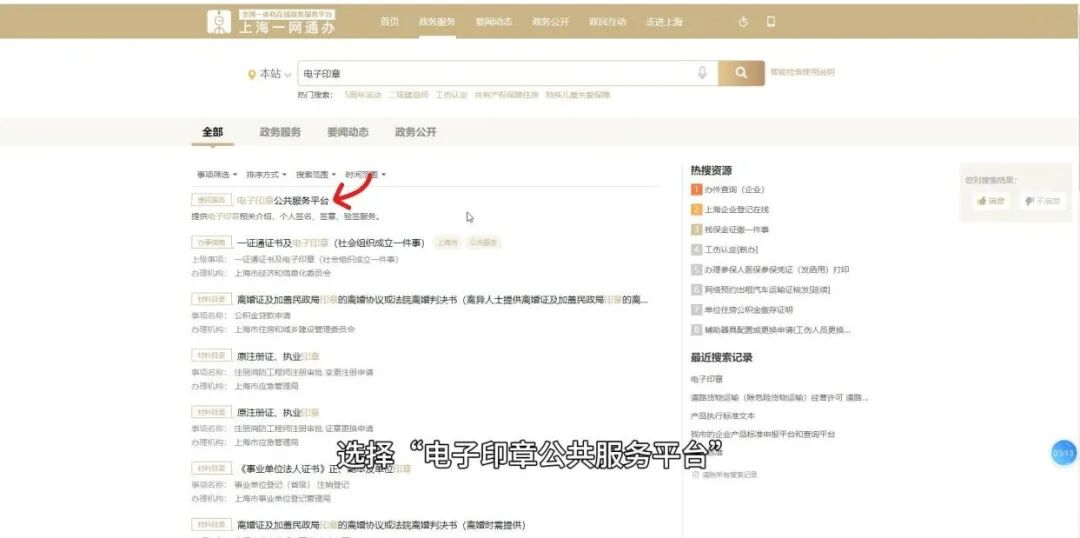This screenshot has width=1080, height=538.
Task: Switch to the 政务公开 results tab
Action: point(415,132)
